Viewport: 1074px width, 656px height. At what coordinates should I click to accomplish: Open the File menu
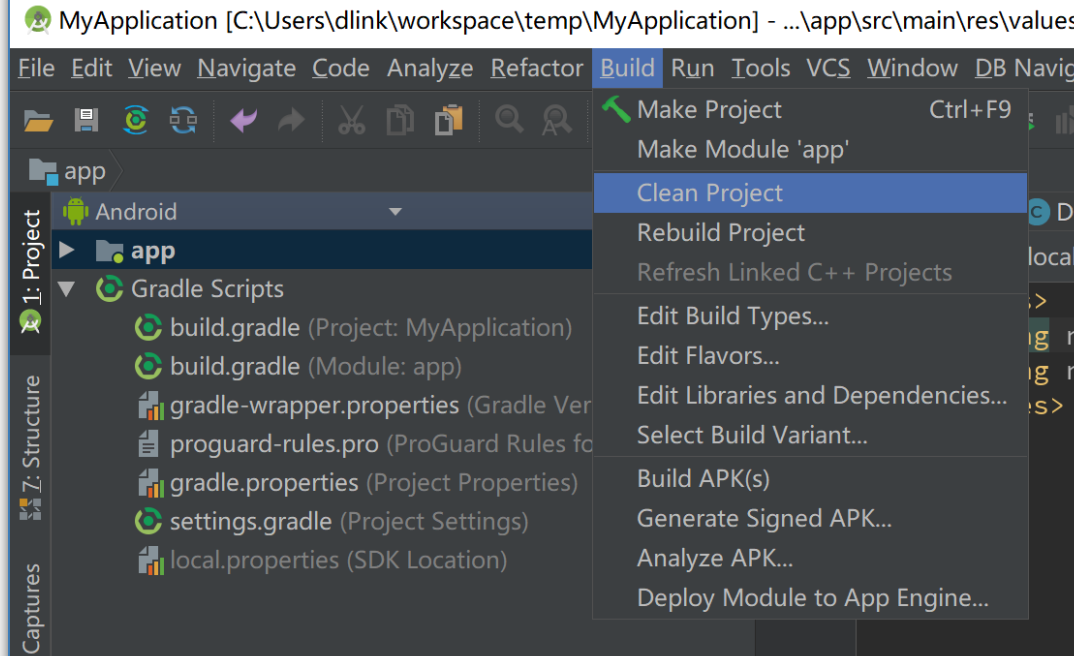[36, 68]
